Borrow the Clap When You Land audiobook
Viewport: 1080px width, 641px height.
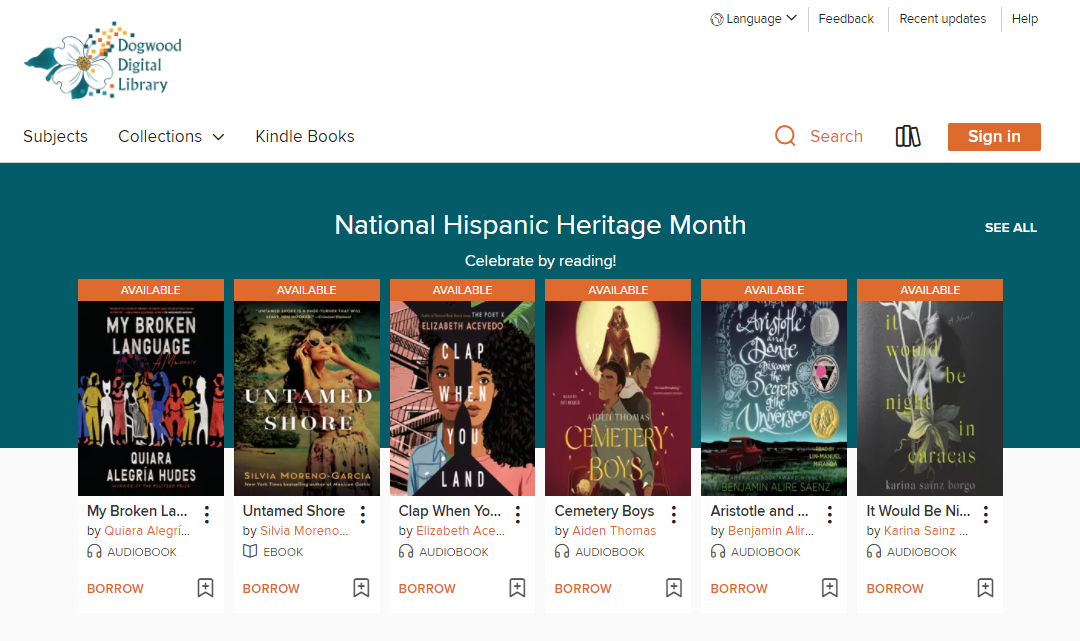coord(427,589)
